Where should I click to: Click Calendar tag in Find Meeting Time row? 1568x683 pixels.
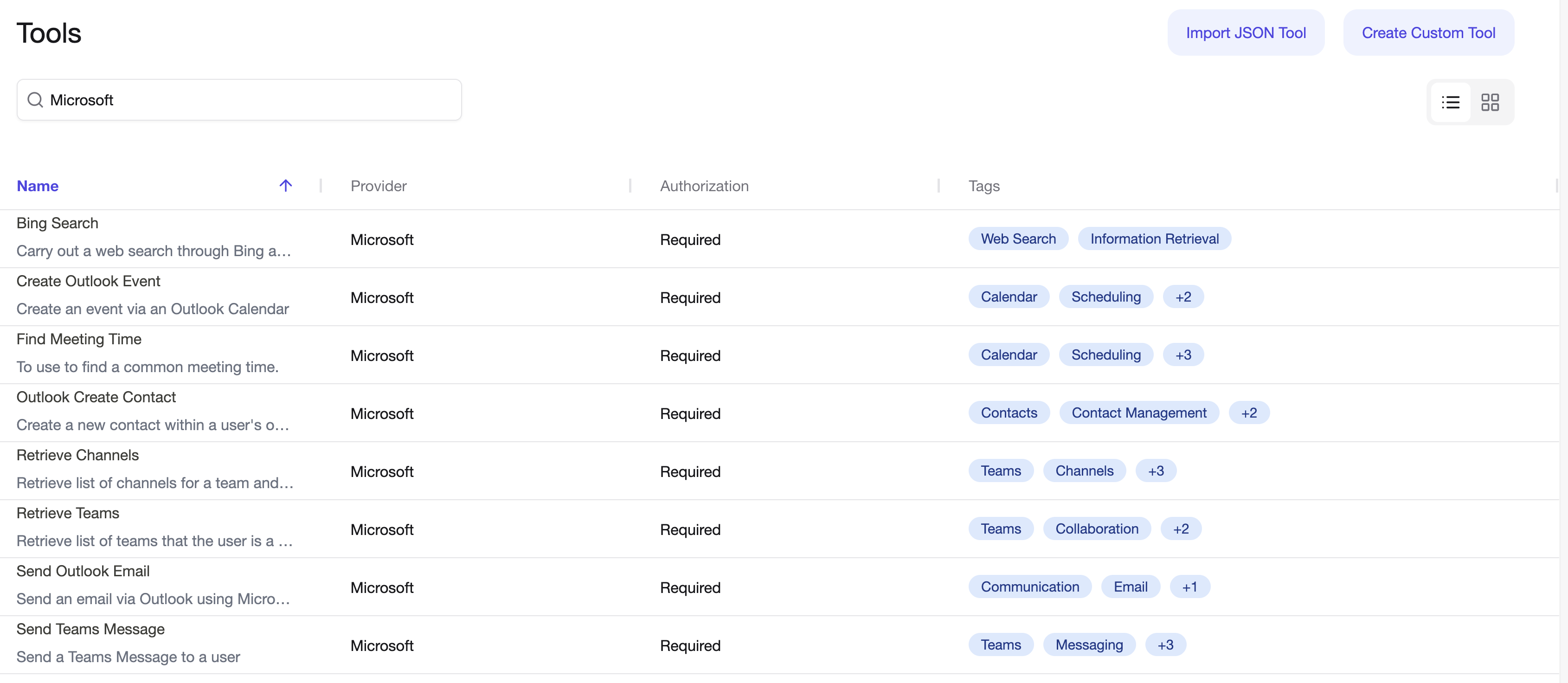coord(1009,355)
